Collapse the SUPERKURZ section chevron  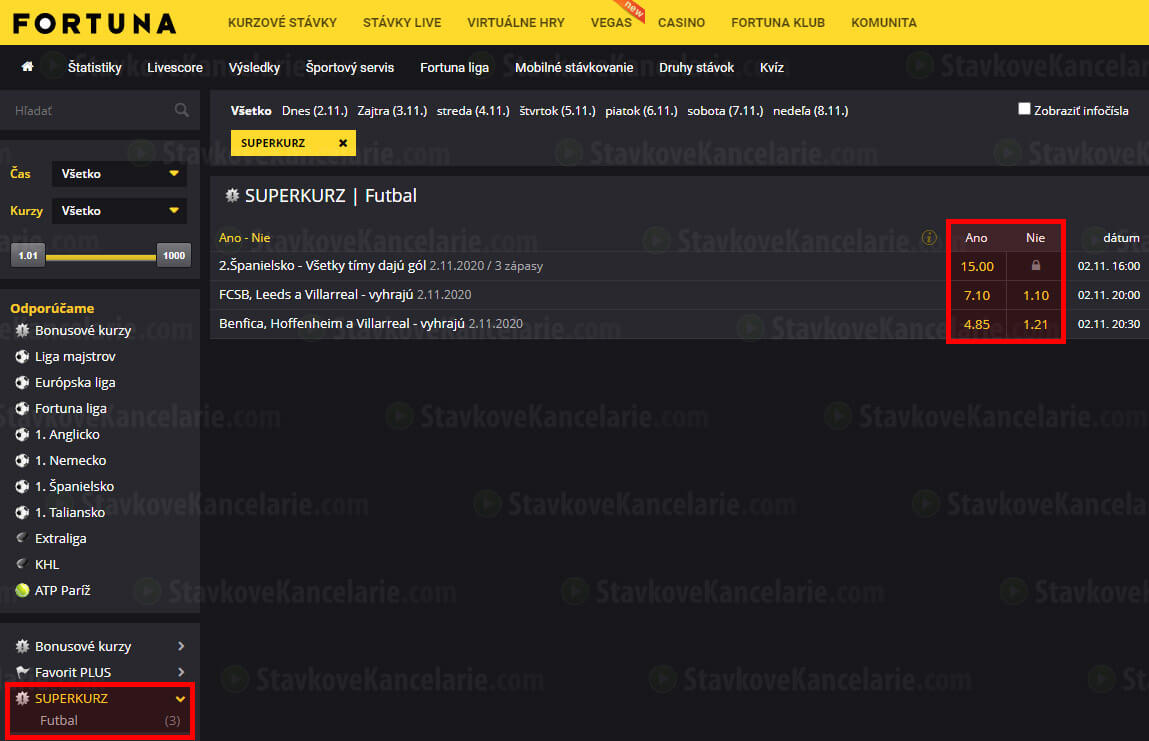tap(180, 699)
